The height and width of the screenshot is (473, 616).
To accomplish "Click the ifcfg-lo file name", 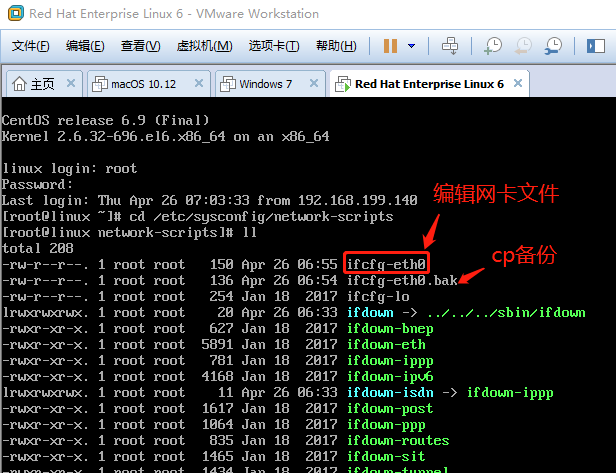I will 378,296.
